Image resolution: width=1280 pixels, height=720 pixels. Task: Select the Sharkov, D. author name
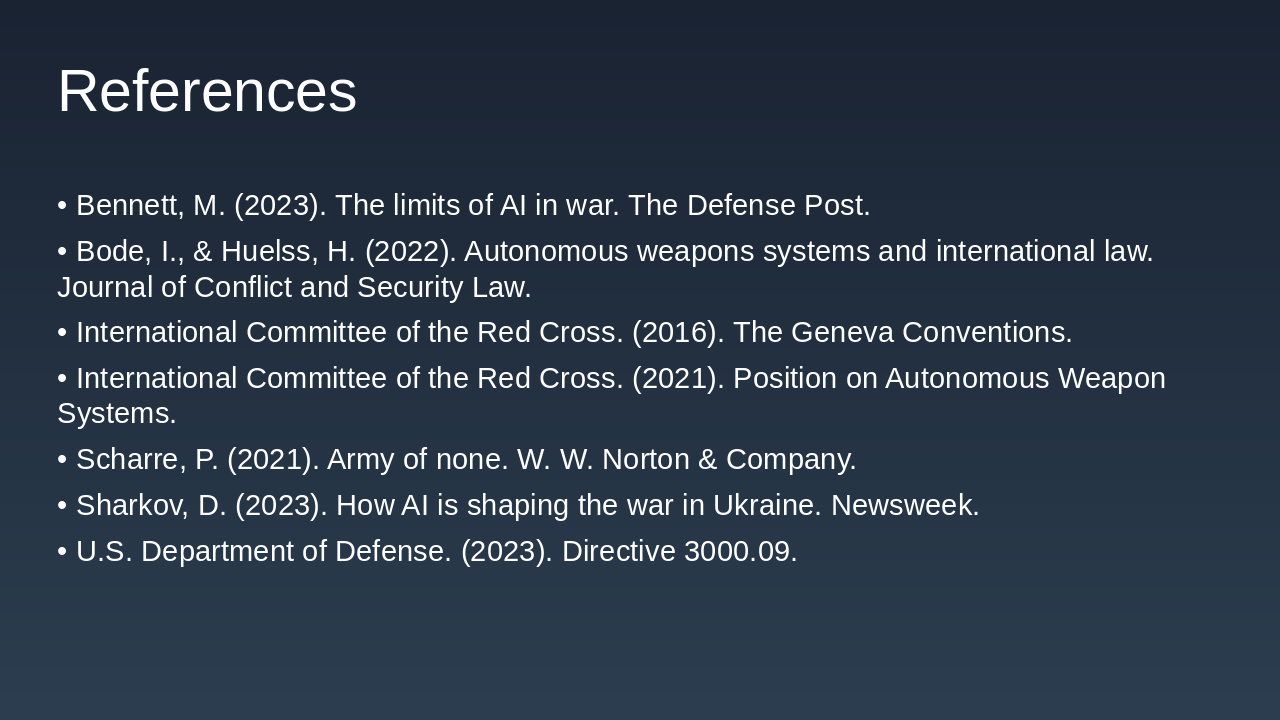pos(151,505)
